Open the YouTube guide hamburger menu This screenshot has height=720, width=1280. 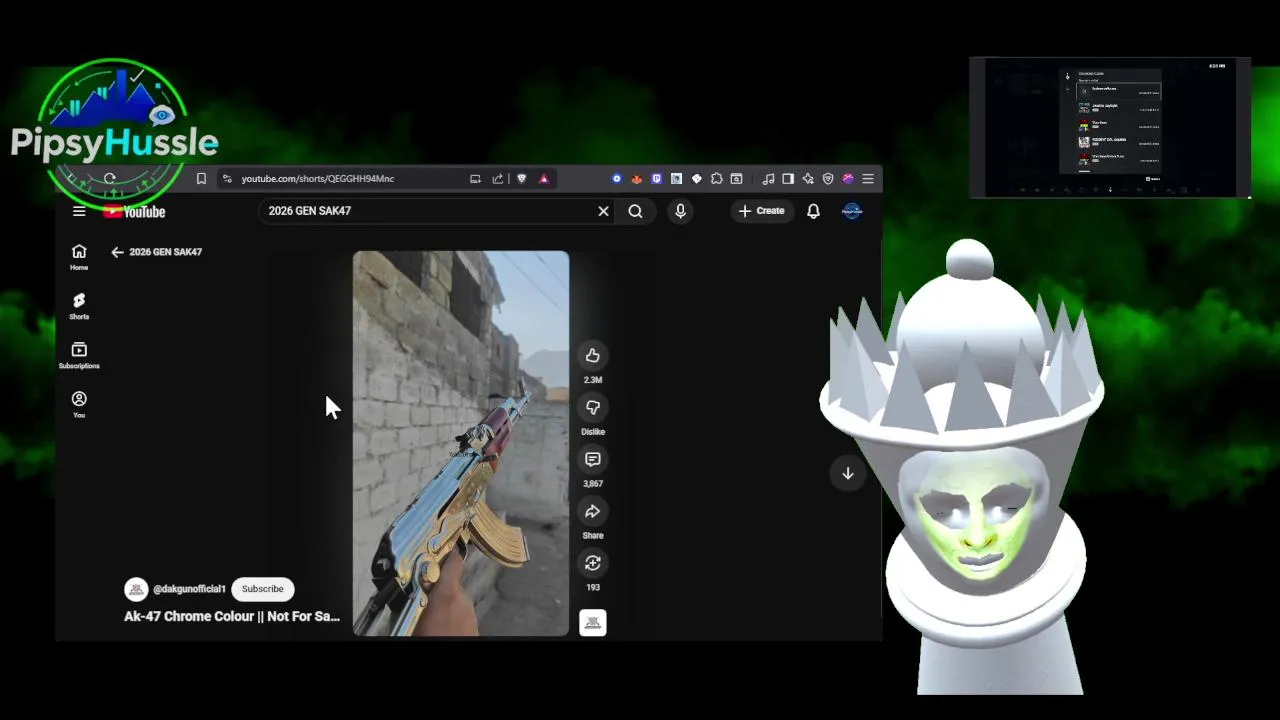79,211
